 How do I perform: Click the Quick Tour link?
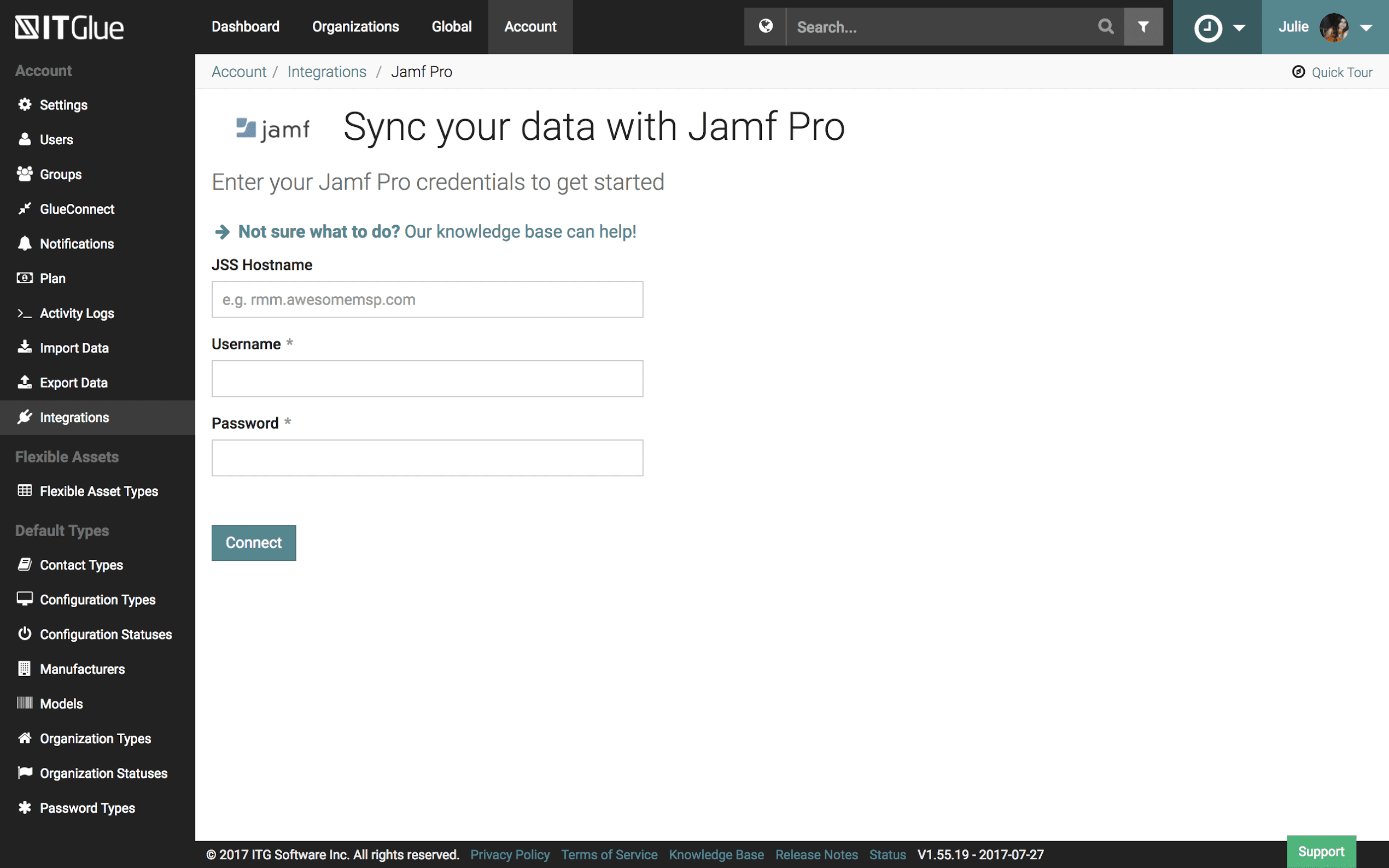[x=1341, y=72]
